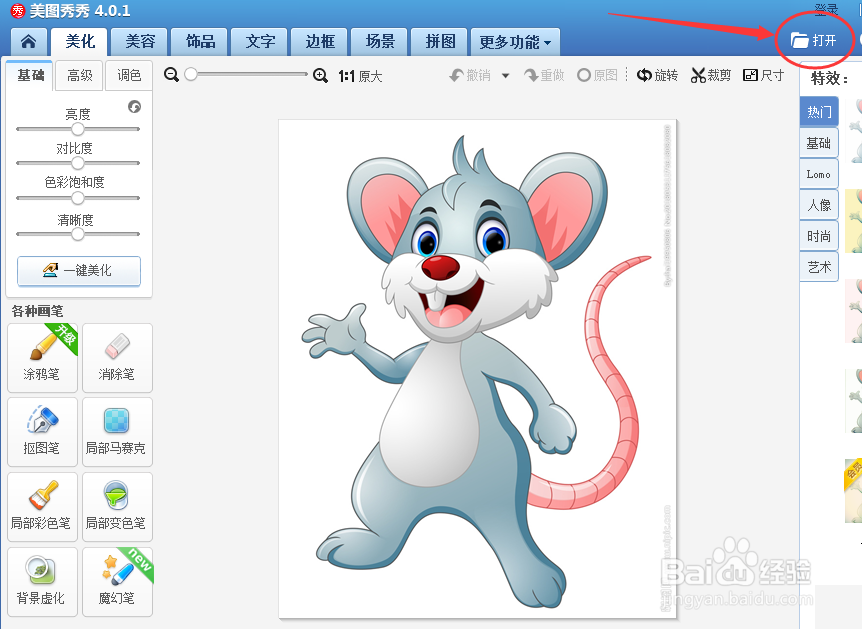This screenshot has height=629, width=862.
Task: Click the 打开 open file button
Action: (814, 40)
